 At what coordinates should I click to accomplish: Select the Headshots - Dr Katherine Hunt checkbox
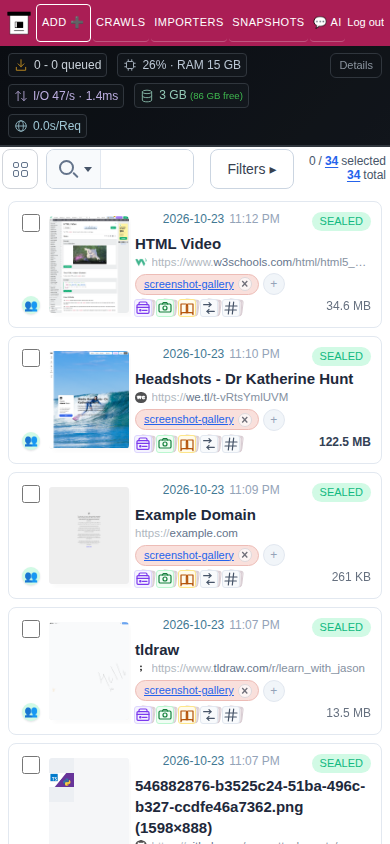(31, 358)
